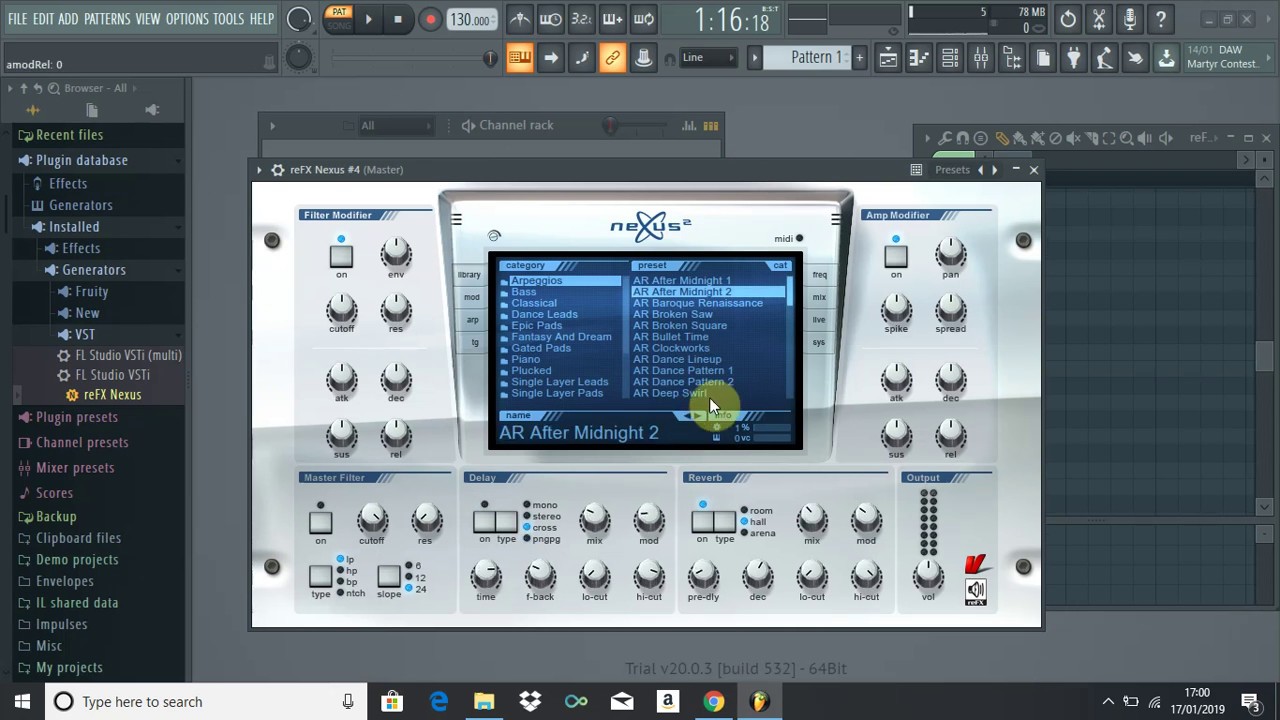The image size is (1280, 720).
Task: Start playback with the Play button
Action: click(368, 19)
